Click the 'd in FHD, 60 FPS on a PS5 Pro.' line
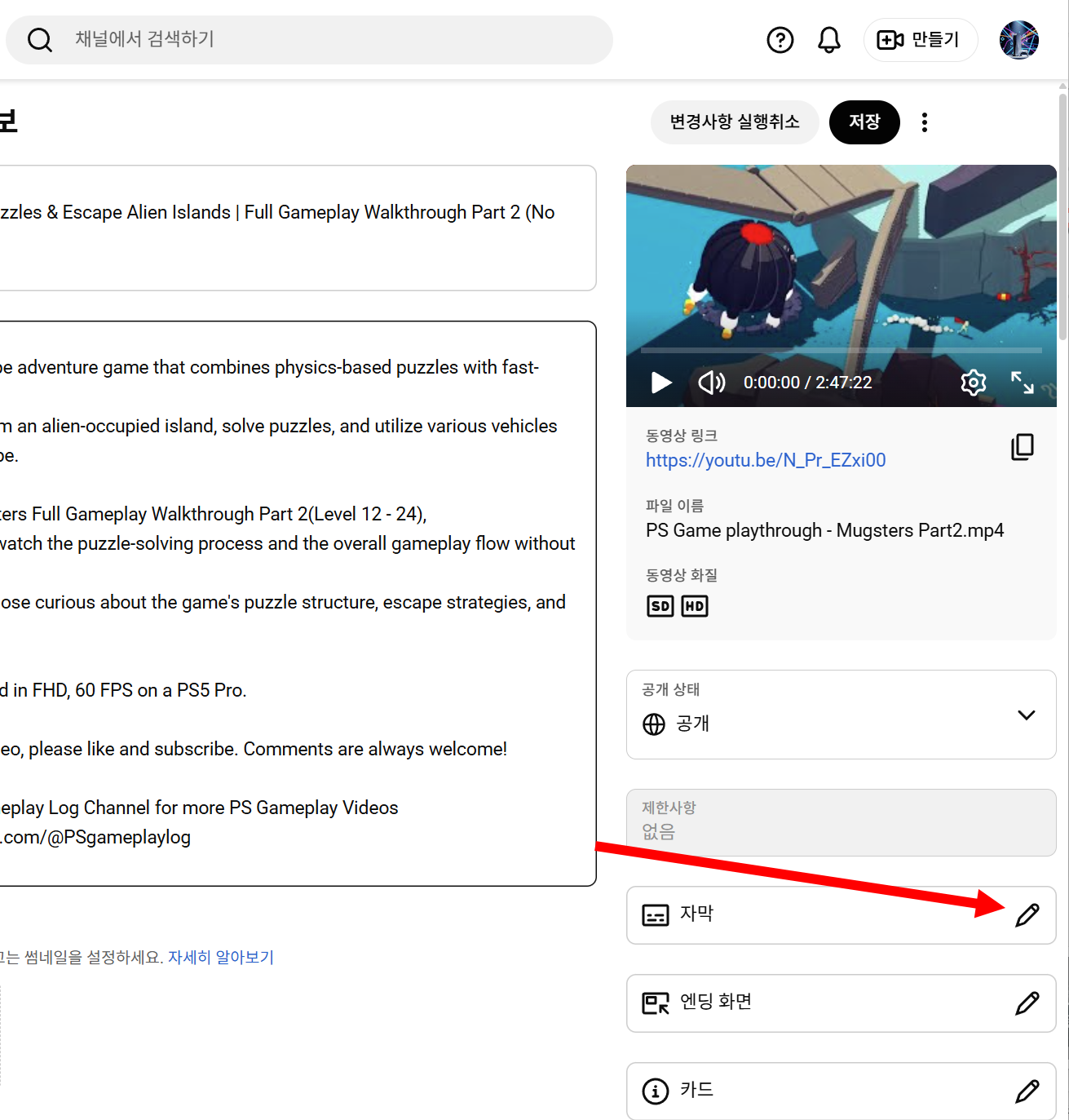Screen dimensions: 1069x1120 123,690
